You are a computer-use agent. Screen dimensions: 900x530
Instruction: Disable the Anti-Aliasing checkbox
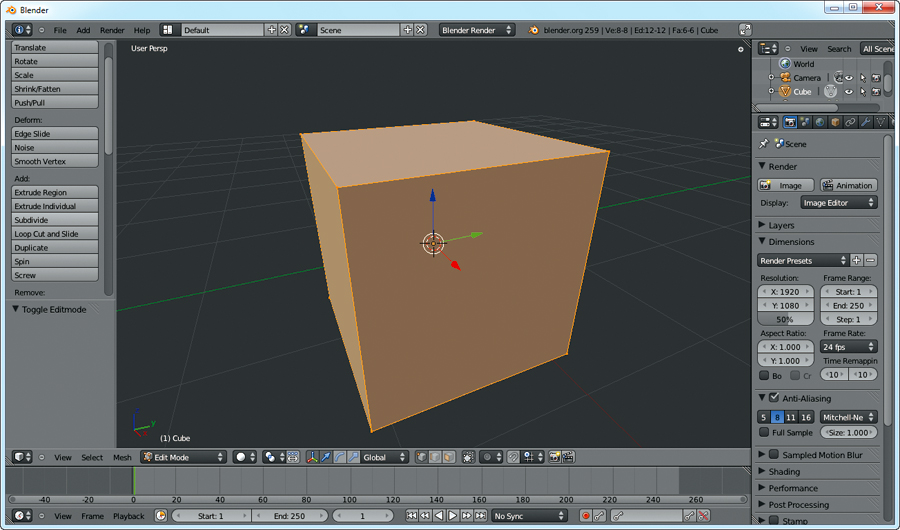(x=773, y=398)
